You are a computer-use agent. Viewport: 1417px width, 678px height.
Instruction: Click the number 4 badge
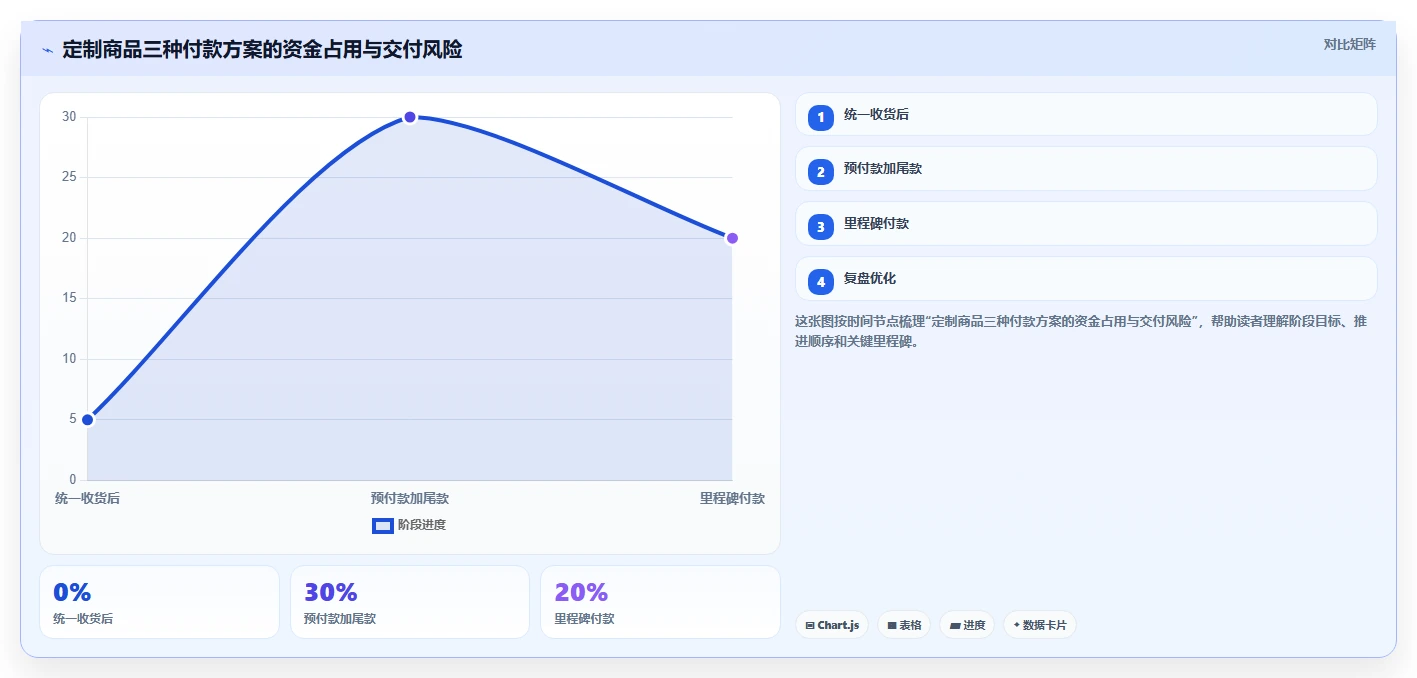coord(821,282)
